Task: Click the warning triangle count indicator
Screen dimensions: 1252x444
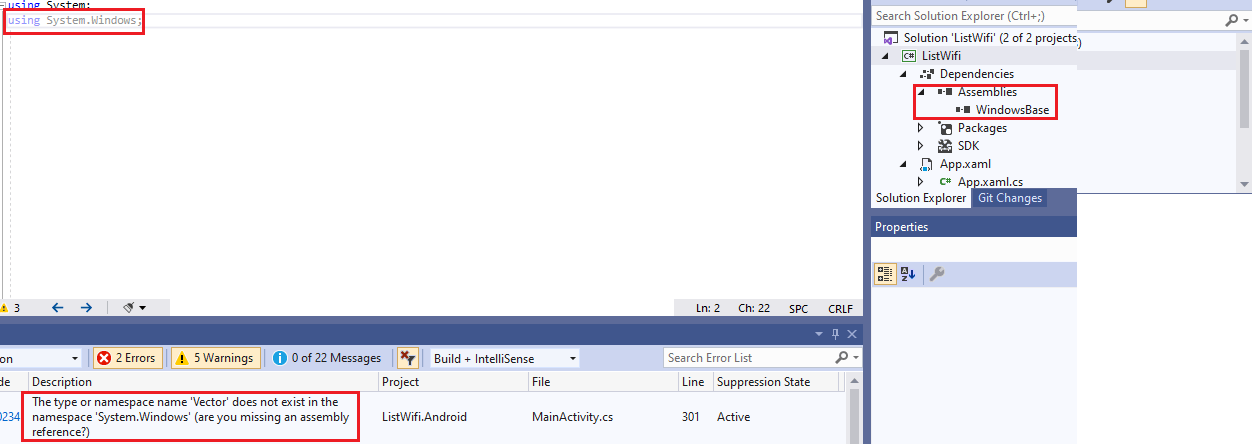Action: tap(10, 308)
